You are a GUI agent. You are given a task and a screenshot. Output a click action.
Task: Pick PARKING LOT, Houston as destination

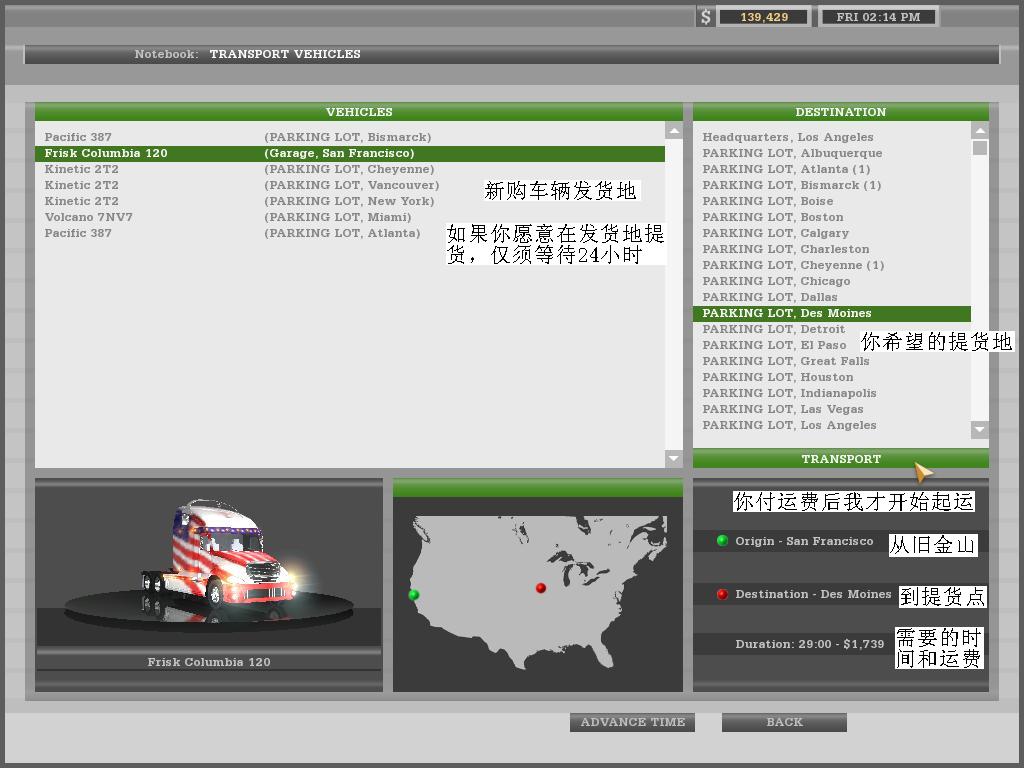(777, 377)
